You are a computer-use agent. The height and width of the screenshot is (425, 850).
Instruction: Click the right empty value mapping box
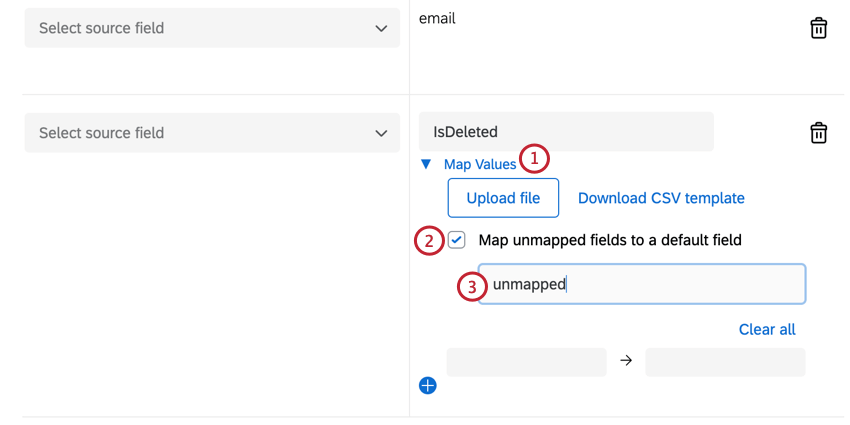725,362
